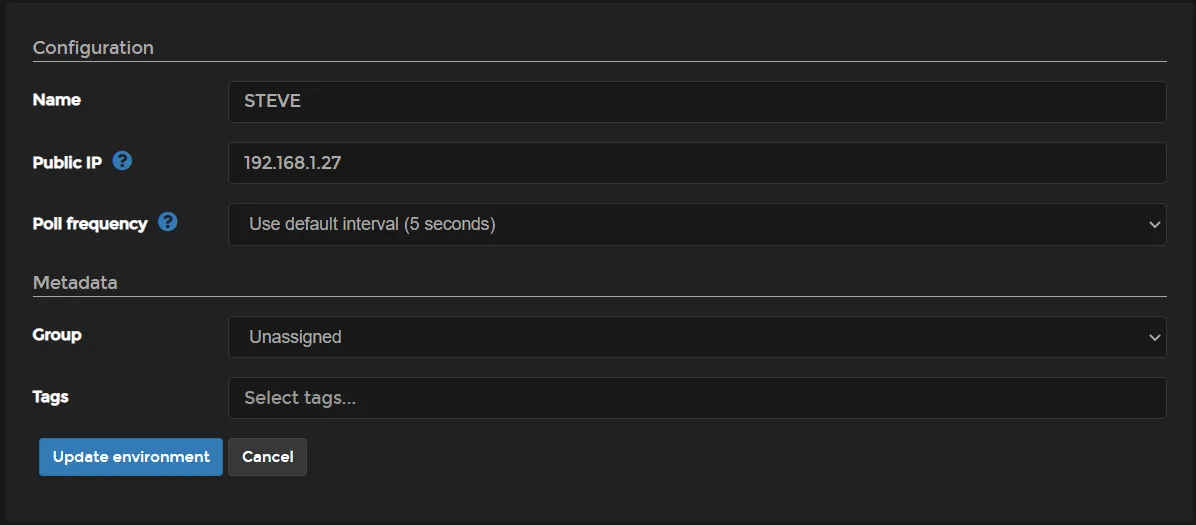Click the Name field label

coord(57,100)
